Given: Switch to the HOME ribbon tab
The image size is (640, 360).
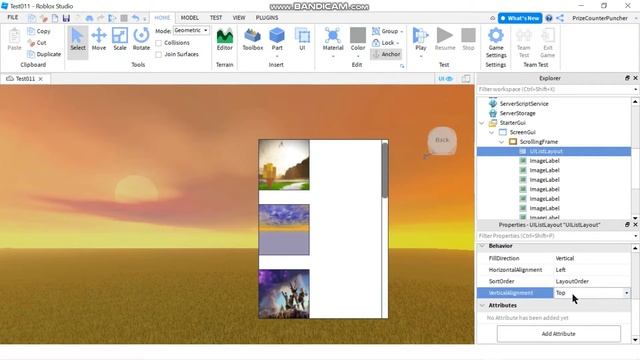Looking at the screenshot, I should [162, 18].
